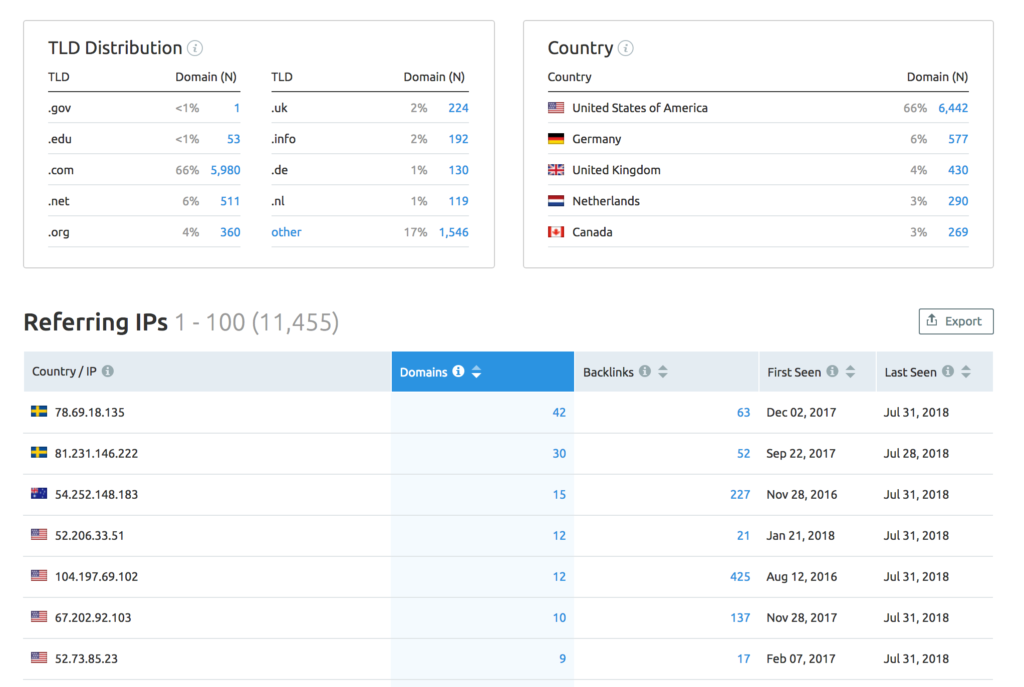1024x687 pixels.
Task: Click 227 backlinks for IP 54.252.148.183
Action: [x=740, y=494]
